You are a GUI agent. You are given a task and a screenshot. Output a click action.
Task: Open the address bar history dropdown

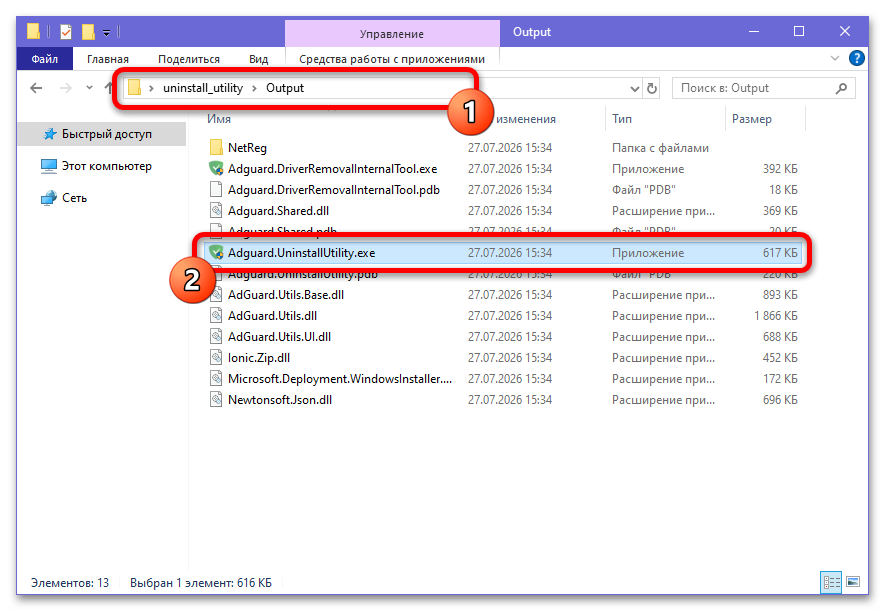tap(634, 89)
